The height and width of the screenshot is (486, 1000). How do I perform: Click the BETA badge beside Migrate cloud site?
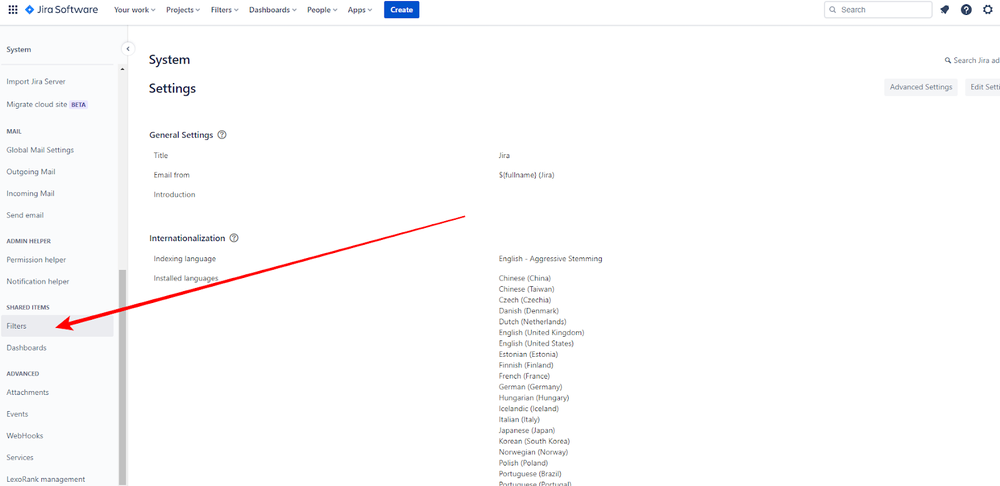click(78, 105)
